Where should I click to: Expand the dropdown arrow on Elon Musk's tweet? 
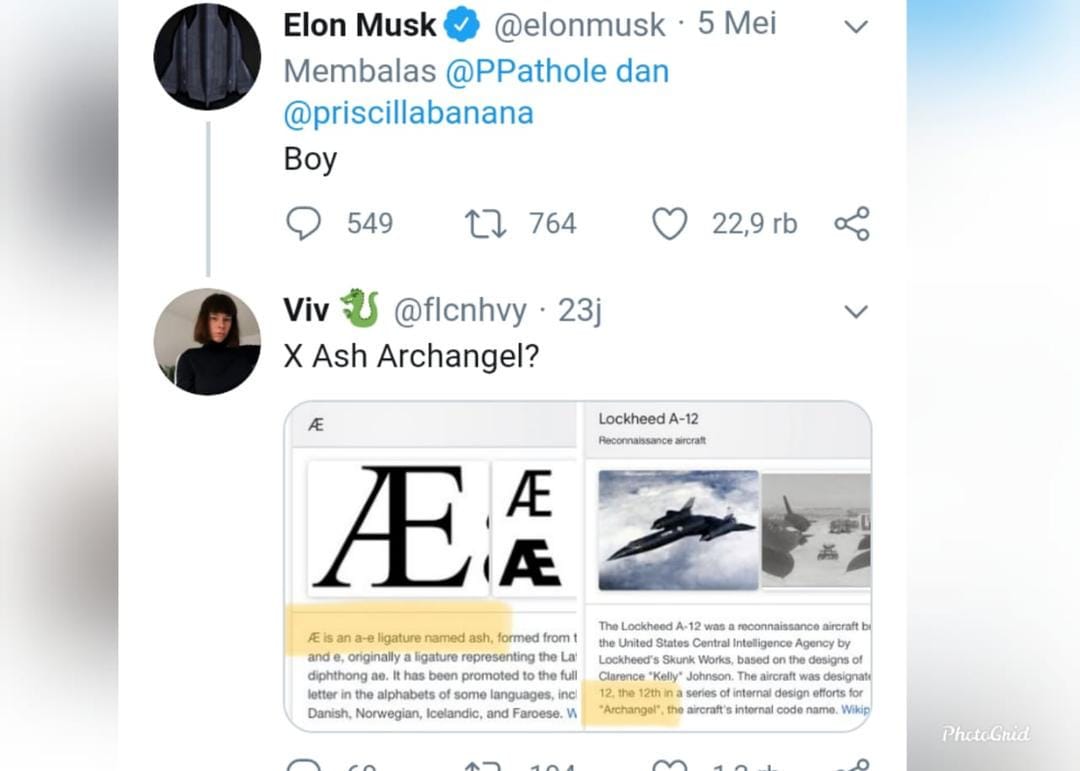click(x=856, y=26)
